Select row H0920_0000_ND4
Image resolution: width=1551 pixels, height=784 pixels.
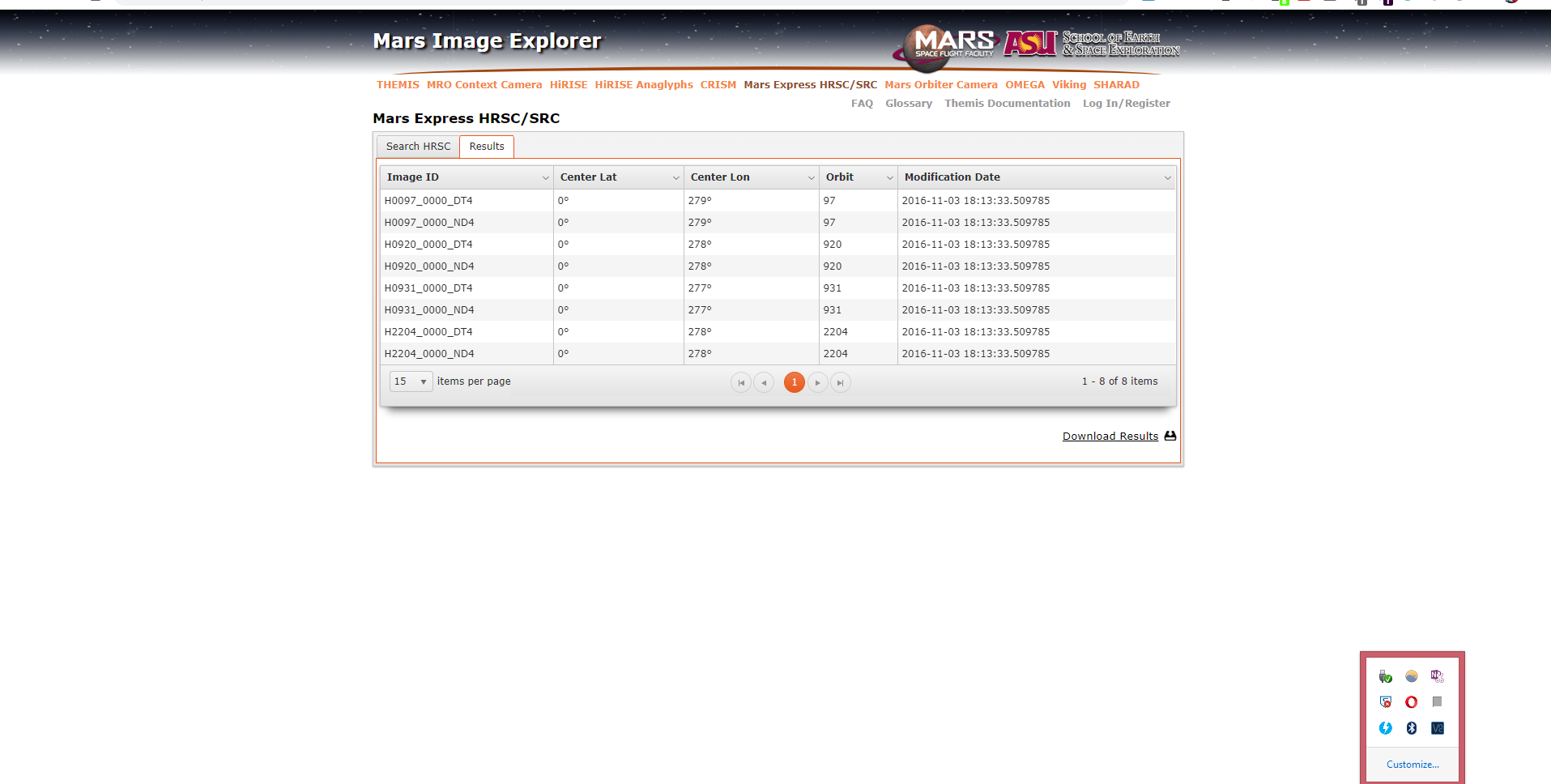pyautogui.click(x=778, y=266)
